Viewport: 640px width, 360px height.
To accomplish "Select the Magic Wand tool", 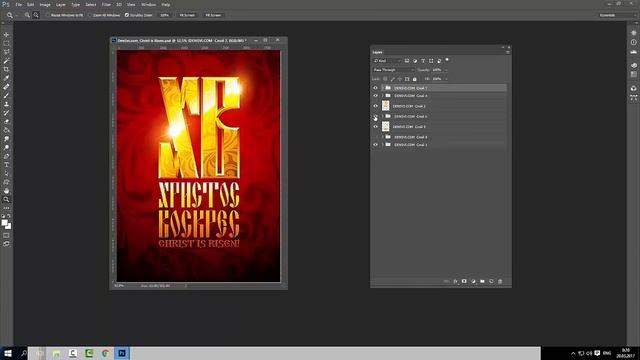I will [x=6, y=61].
